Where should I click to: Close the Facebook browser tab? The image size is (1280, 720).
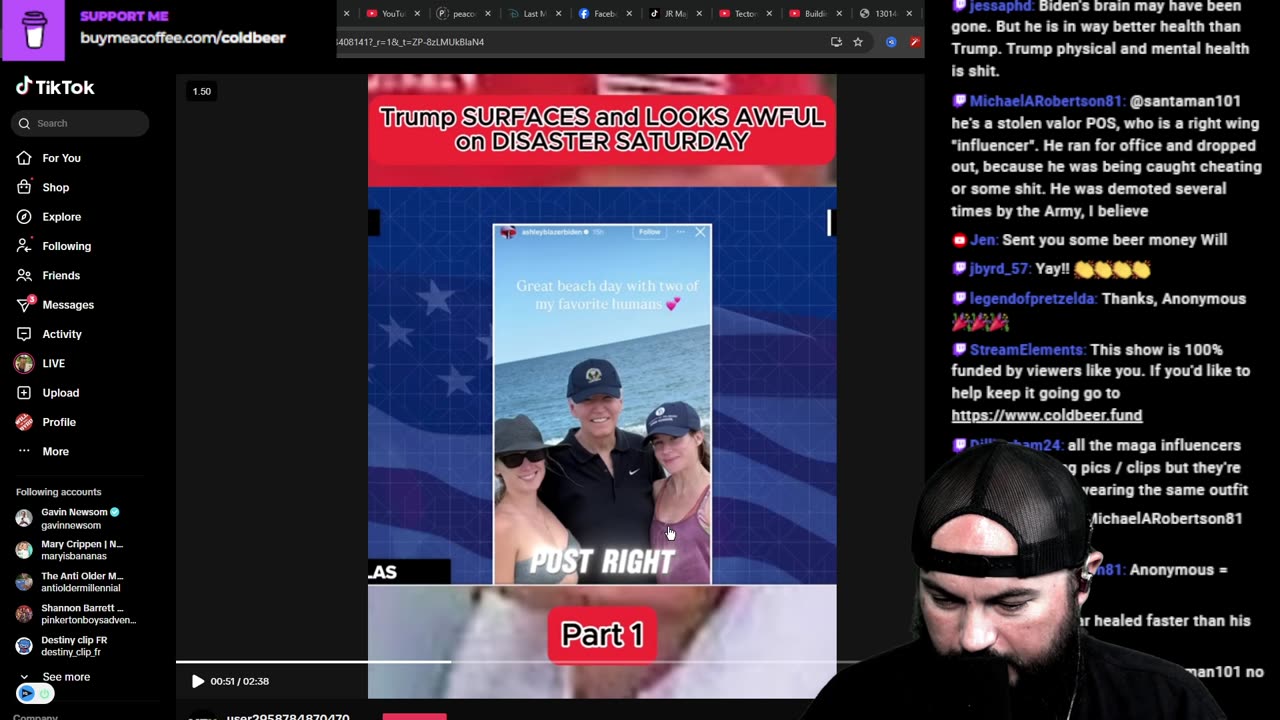629,14
